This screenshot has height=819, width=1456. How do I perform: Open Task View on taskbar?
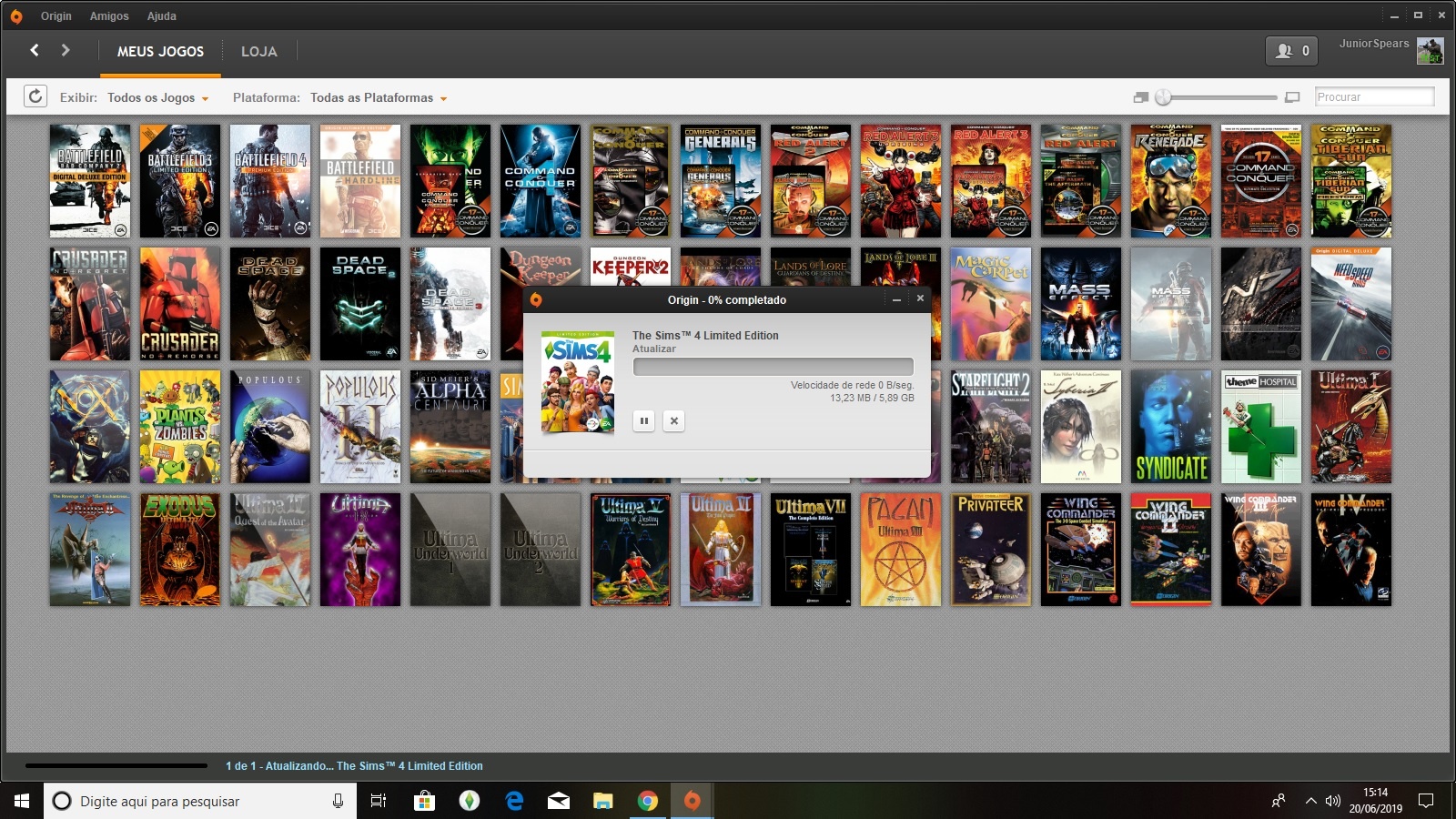point(379,801)
